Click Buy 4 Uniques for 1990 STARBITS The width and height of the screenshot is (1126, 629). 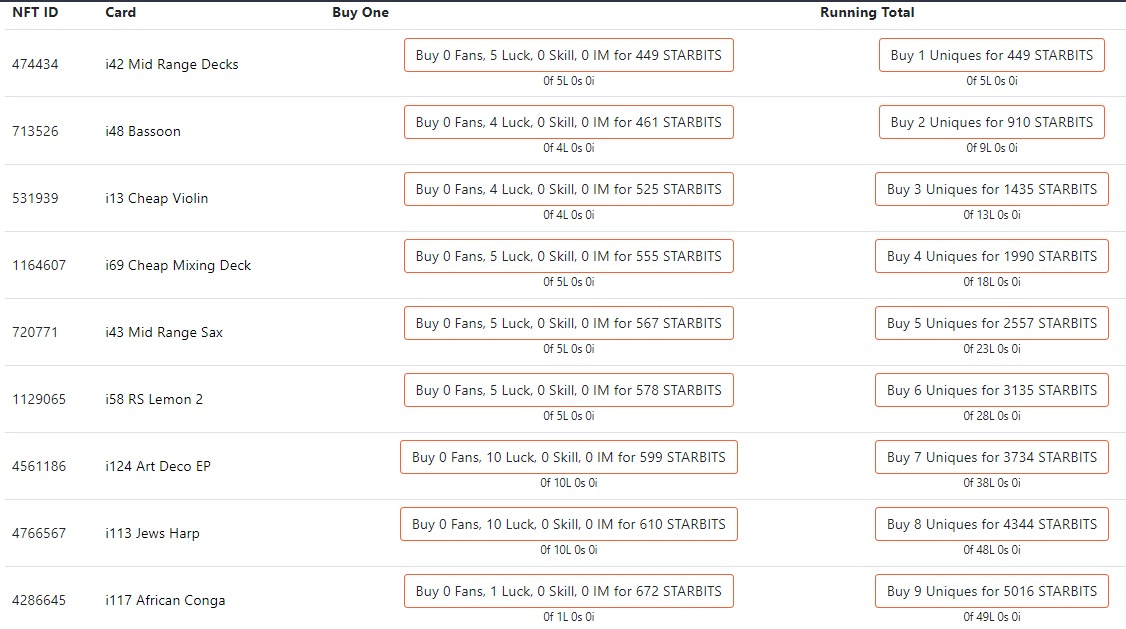point(992,256)
